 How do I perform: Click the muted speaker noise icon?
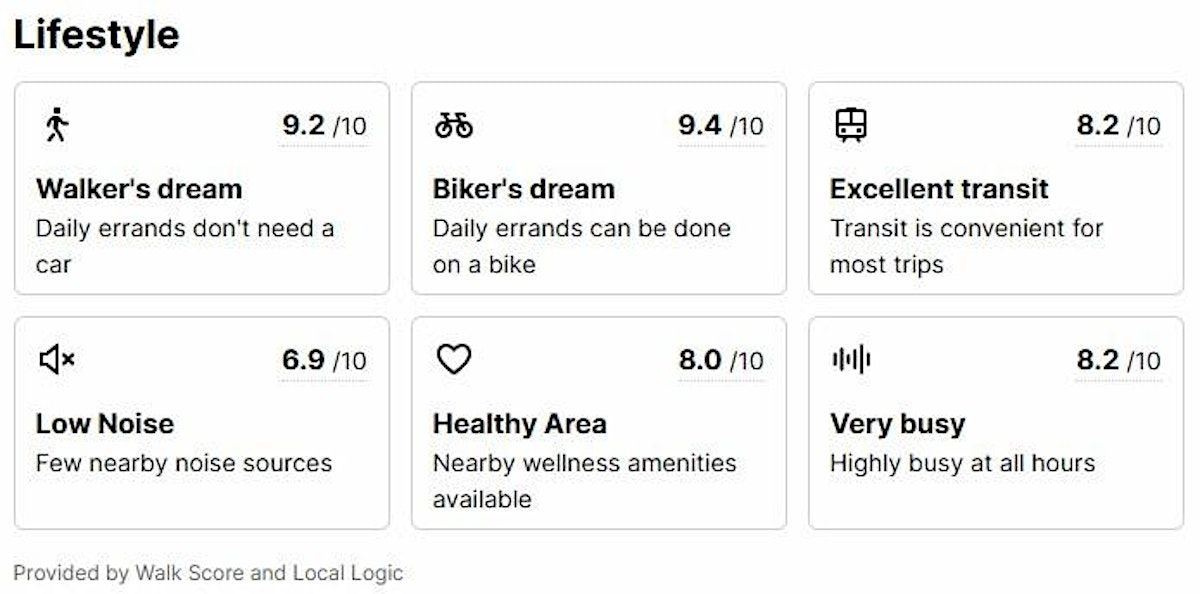(x=57, y=359)
